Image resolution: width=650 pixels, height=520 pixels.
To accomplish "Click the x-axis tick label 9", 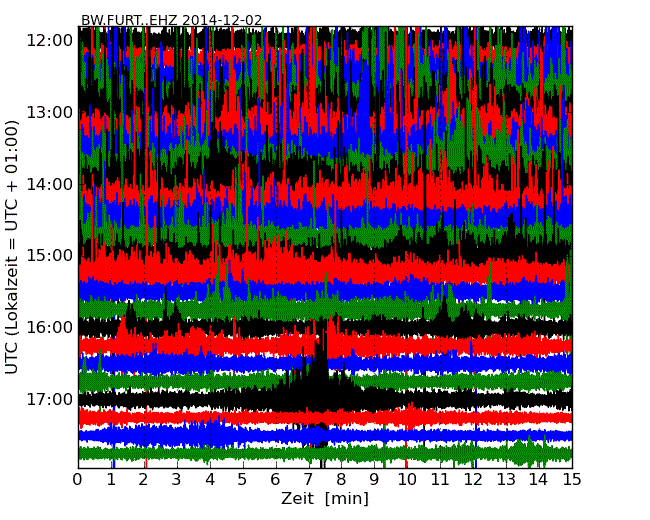I will (374, 479).
